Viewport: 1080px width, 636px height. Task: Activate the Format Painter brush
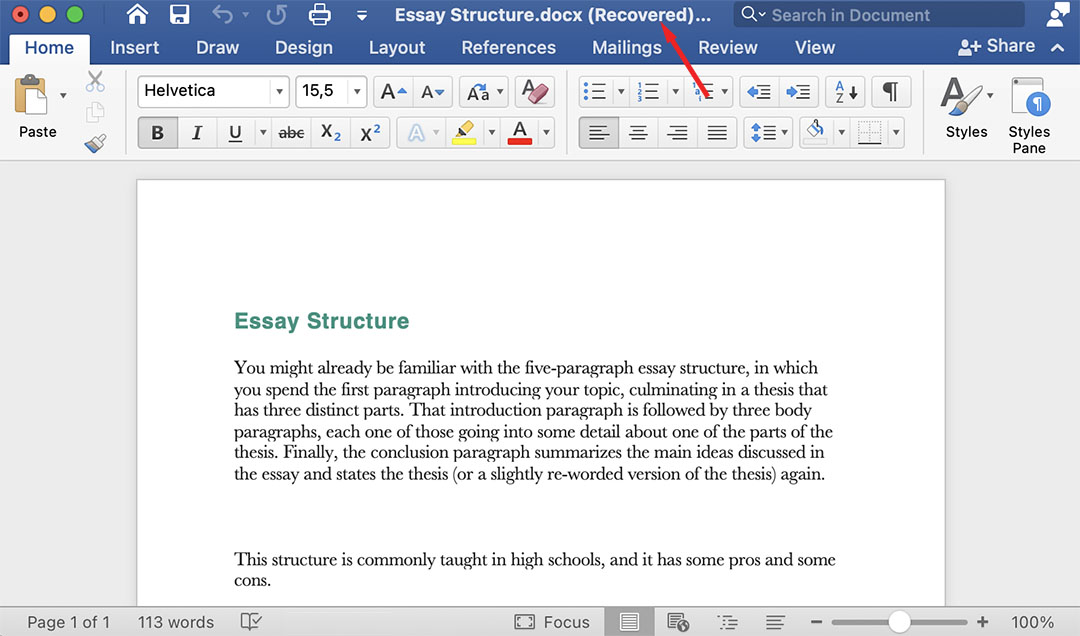pyautogui.click(x=95, y=143)
